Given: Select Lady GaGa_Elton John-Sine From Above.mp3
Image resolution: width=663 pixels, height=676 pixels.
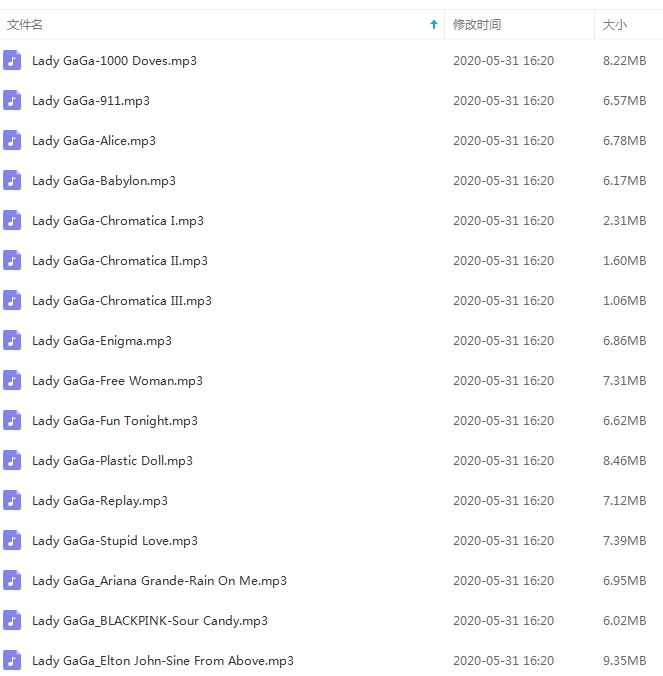Looking at the screenshot, I should (163, 661).
